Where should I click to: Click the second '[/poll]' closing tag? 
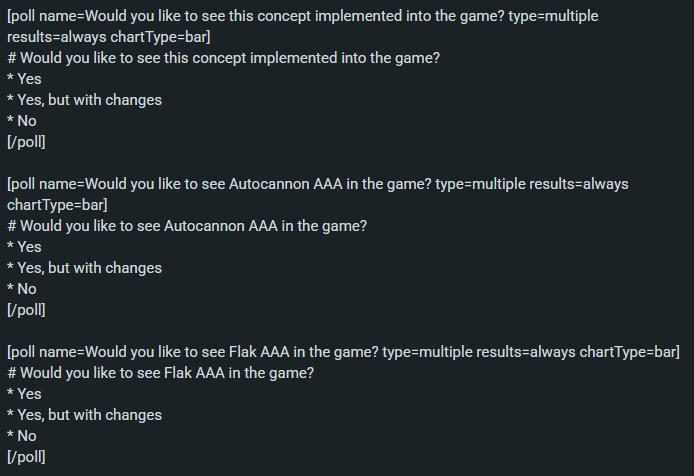pos(26,310)
